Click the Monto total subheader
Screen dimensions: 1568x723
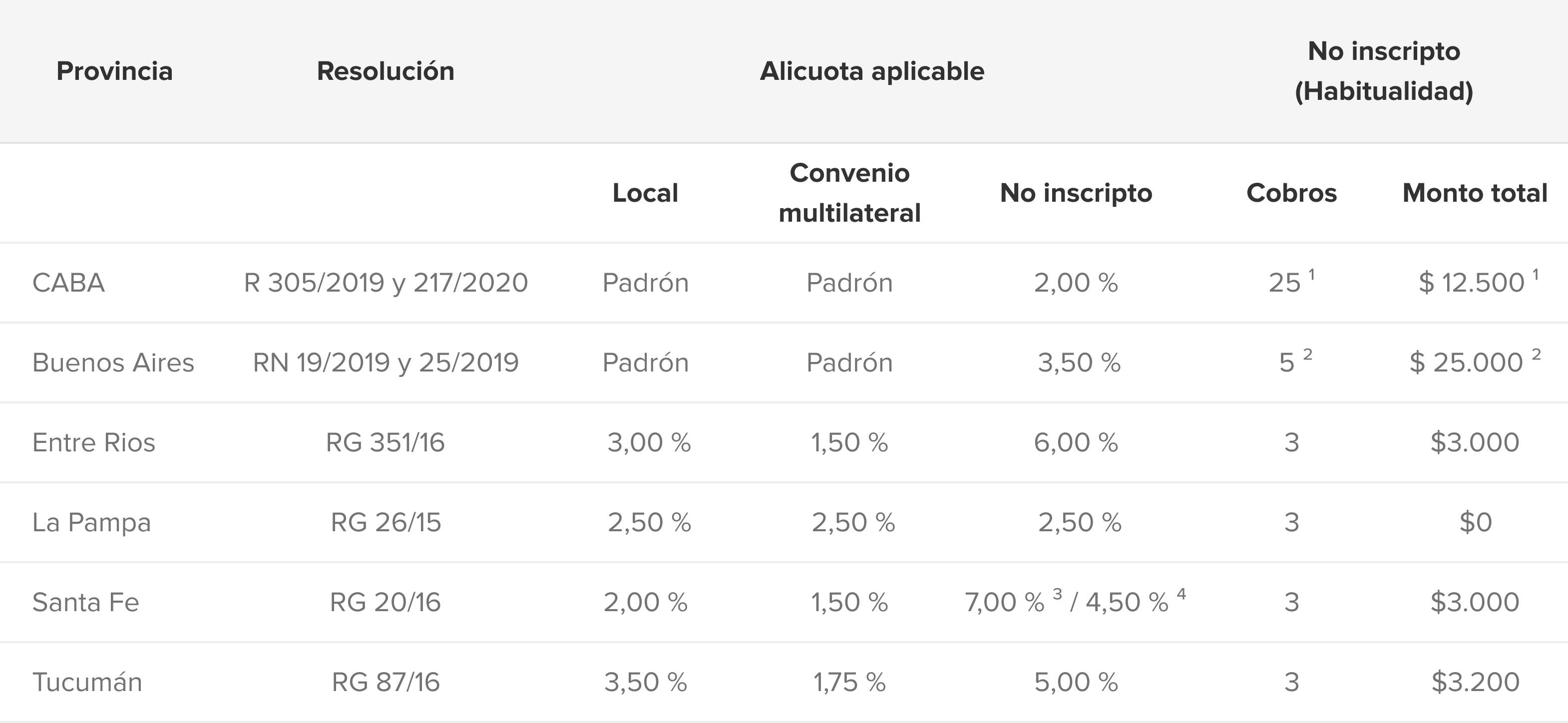pyautogui.click(x=1475, y=193)
